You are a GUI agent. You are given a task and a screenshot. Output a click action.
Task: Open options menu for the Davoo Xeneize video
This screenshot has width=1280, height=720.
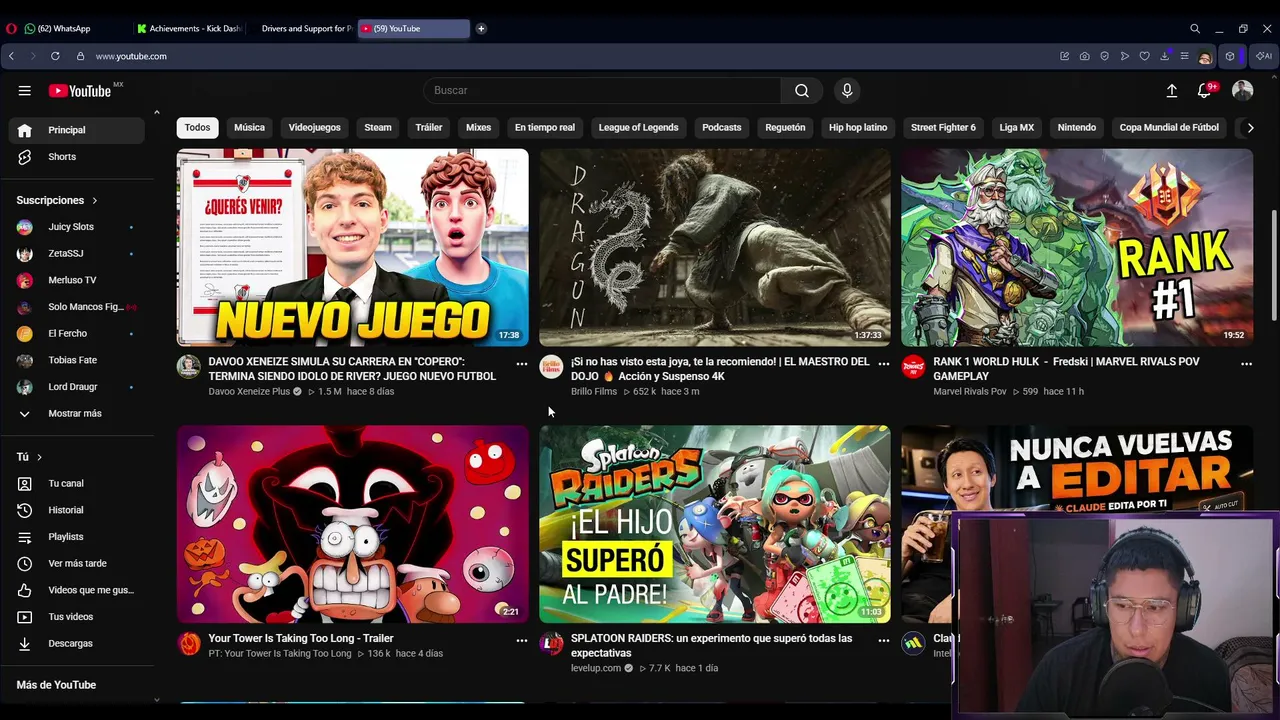[522, 364]
